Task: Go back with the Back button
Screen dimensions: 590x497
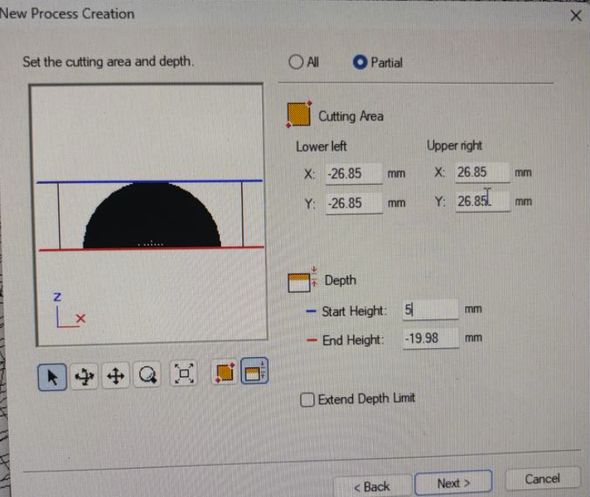Action: point(373,486)
